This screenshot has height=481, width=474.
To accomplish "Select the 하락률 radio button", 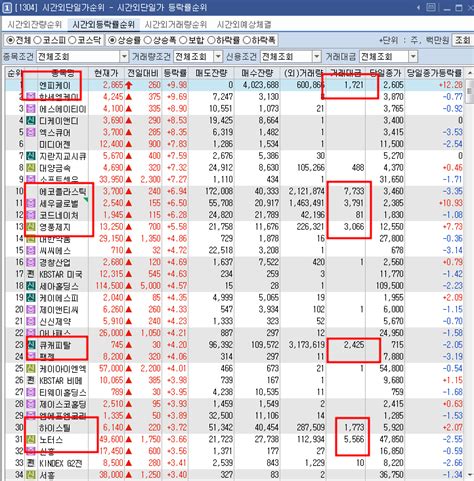I will coord(211,40).
